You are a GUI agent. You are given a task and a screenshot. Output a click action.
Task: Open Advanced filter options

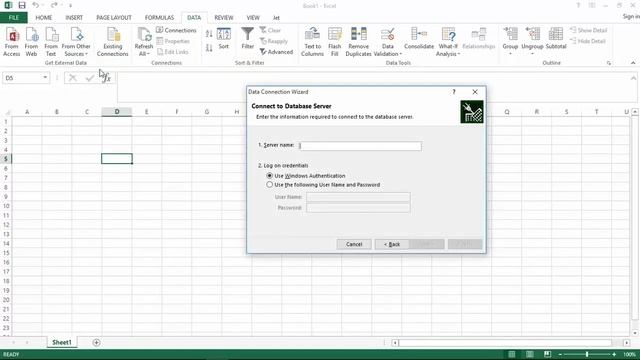coord(276,52)
